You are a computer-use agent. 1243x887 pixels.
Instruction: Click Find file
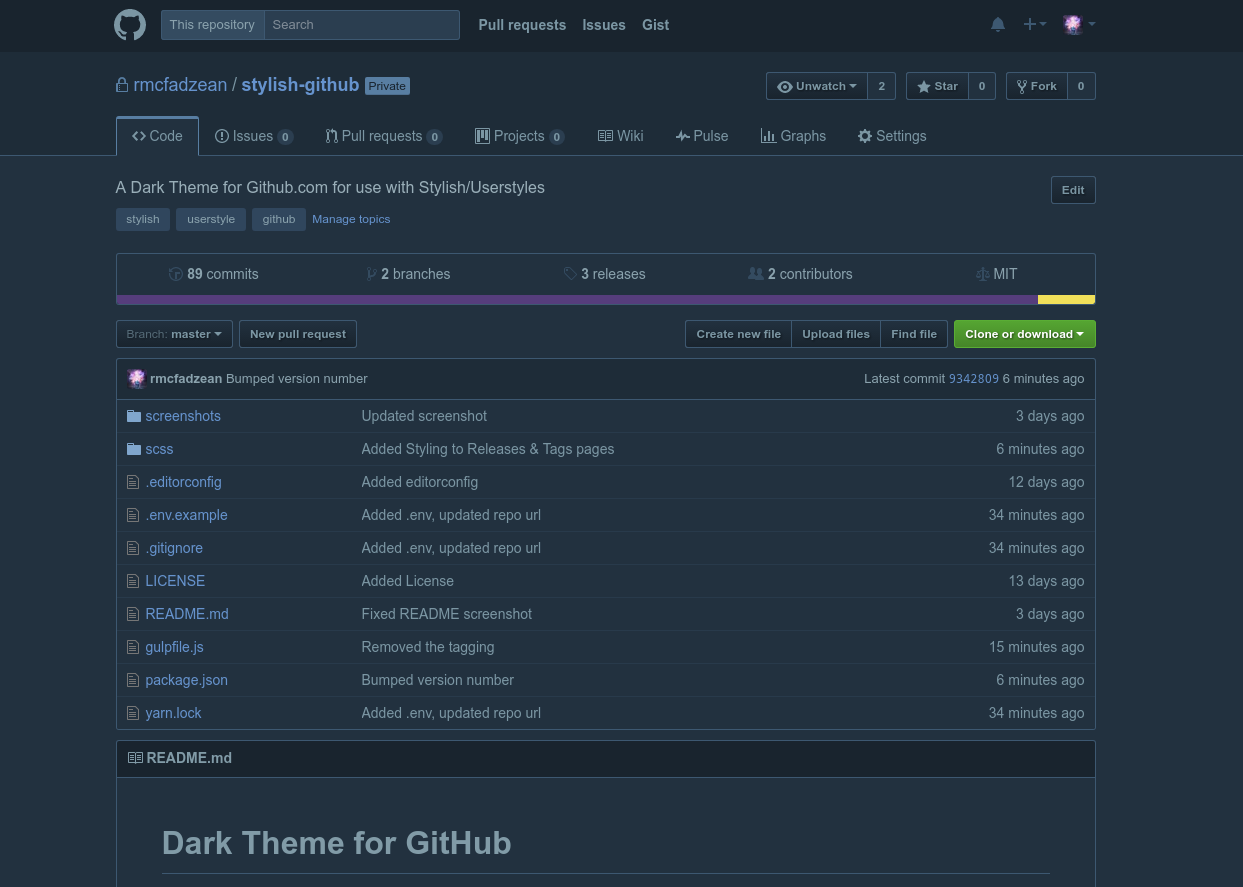point(914,334)
